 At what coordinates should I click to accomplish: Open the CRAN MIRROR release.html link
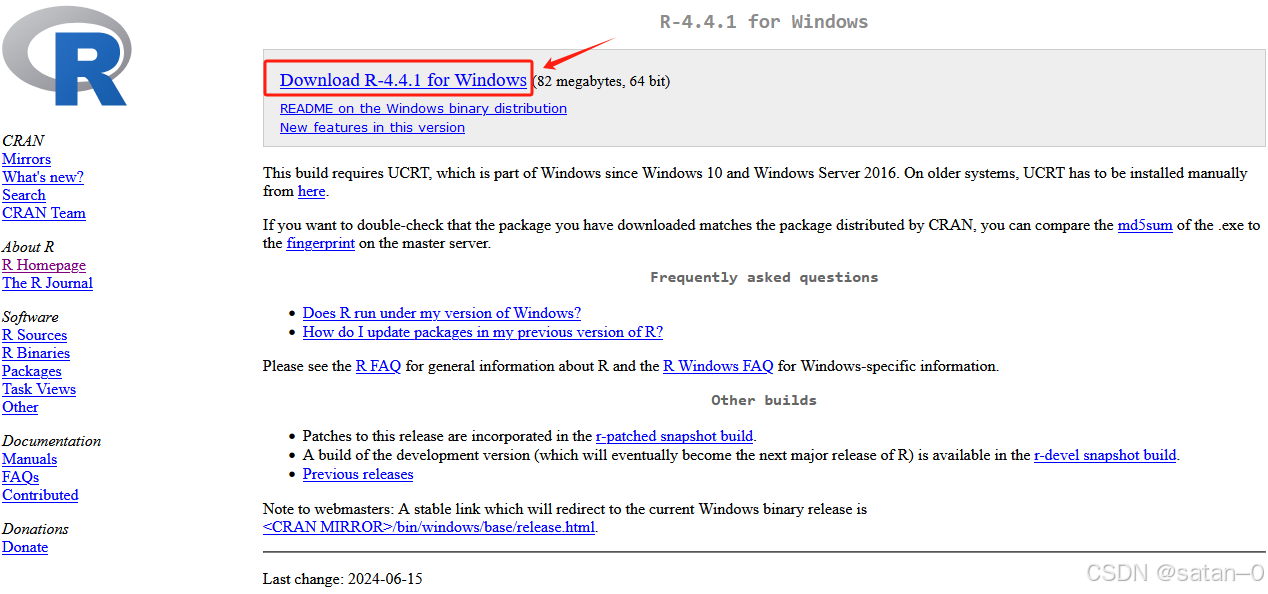coord(430,527)
